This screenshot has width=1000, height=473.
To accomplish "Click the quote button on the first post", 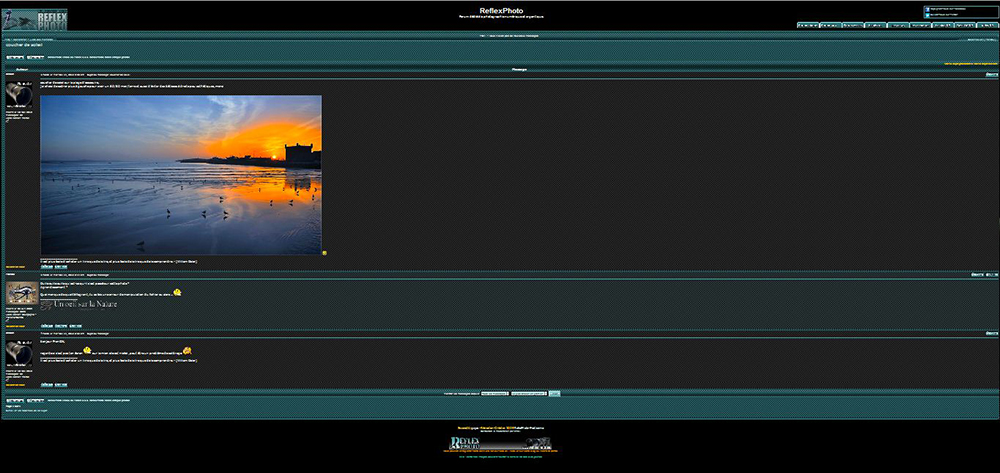I will click(992, 75).
